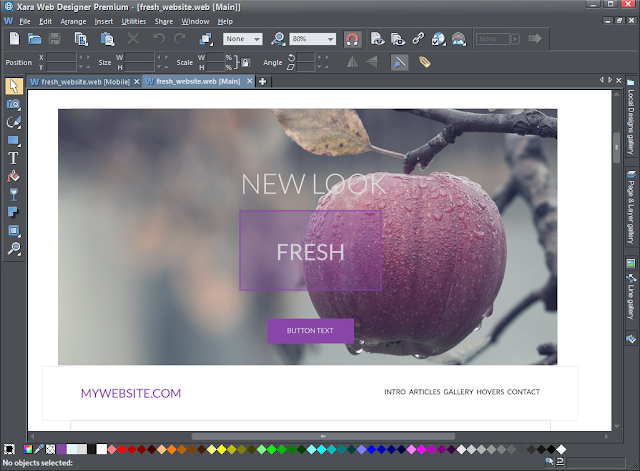The height and width of the screenshot is (471, 640).
Task: Open a file with the folder icon
Action: click(x=34, y=39)
